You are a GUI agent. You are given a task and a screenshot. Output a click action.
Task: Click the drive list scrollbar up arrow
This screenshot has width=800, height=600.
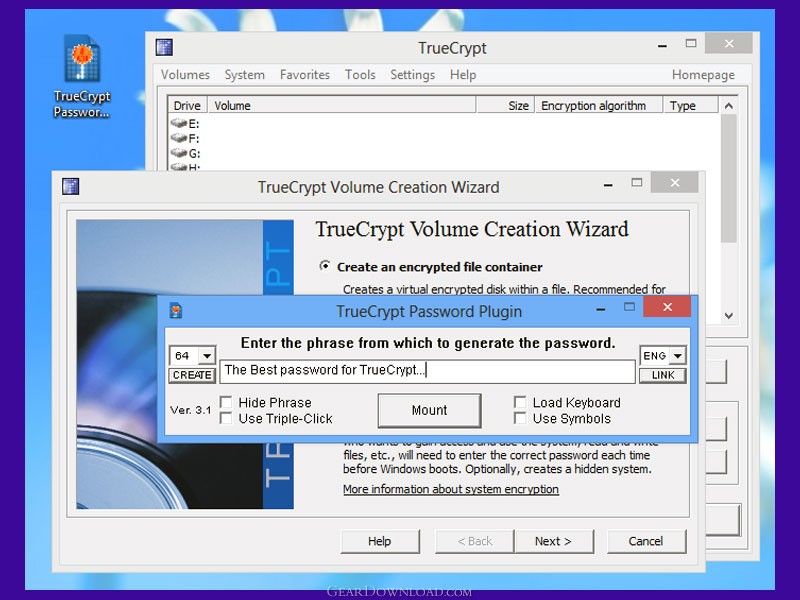[x=729, y=106]
